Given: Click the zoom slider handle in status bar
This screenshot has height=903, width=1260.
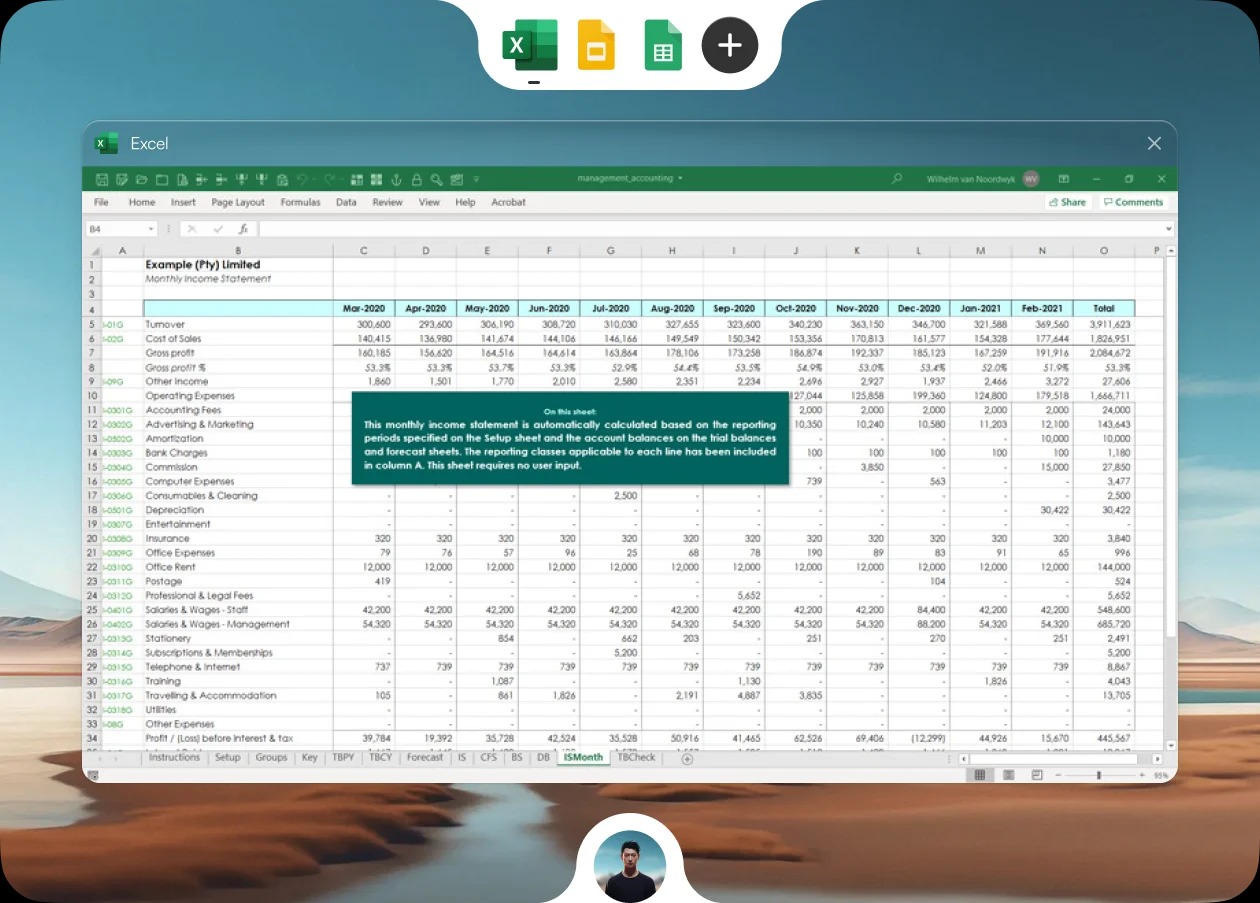Looking at the screenshot, I should 1098,775.
